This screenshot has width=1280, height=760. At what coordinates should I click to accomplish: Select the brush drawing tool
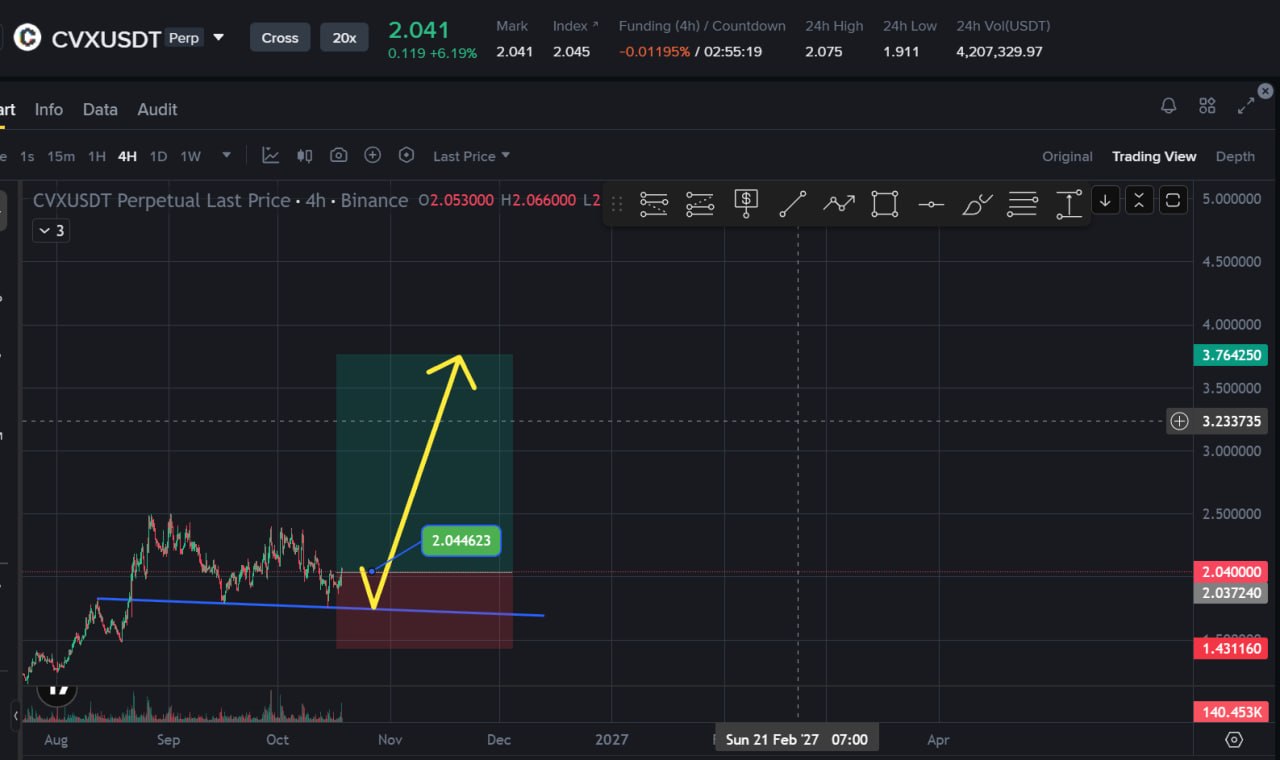[x=977, y=203]
